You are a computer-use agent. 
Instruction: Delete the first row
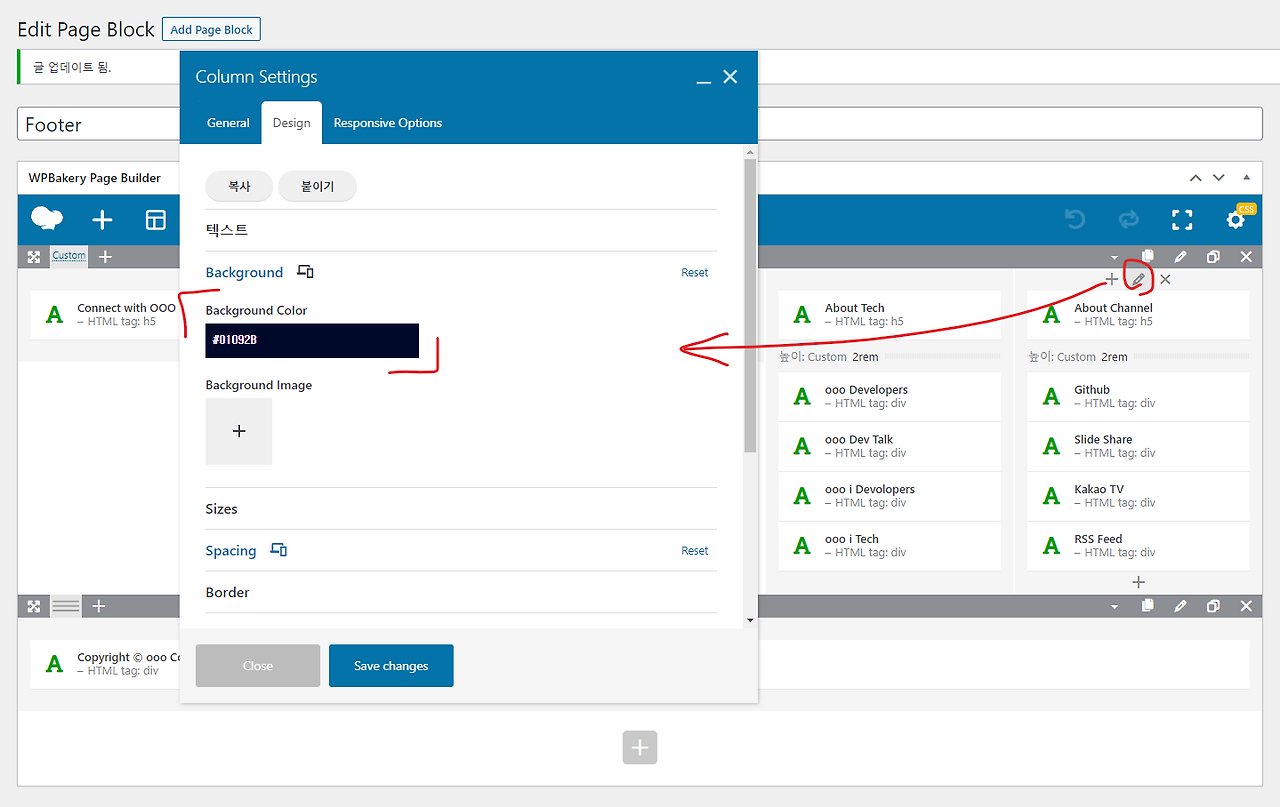1246,257
